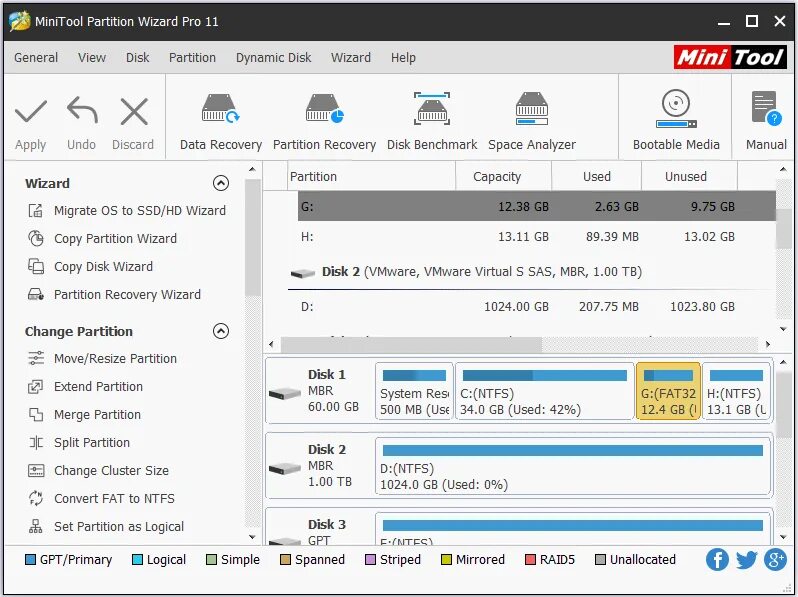798x597 pixels.
Task: Open the Facebook share icon
Action: (717, 559)
